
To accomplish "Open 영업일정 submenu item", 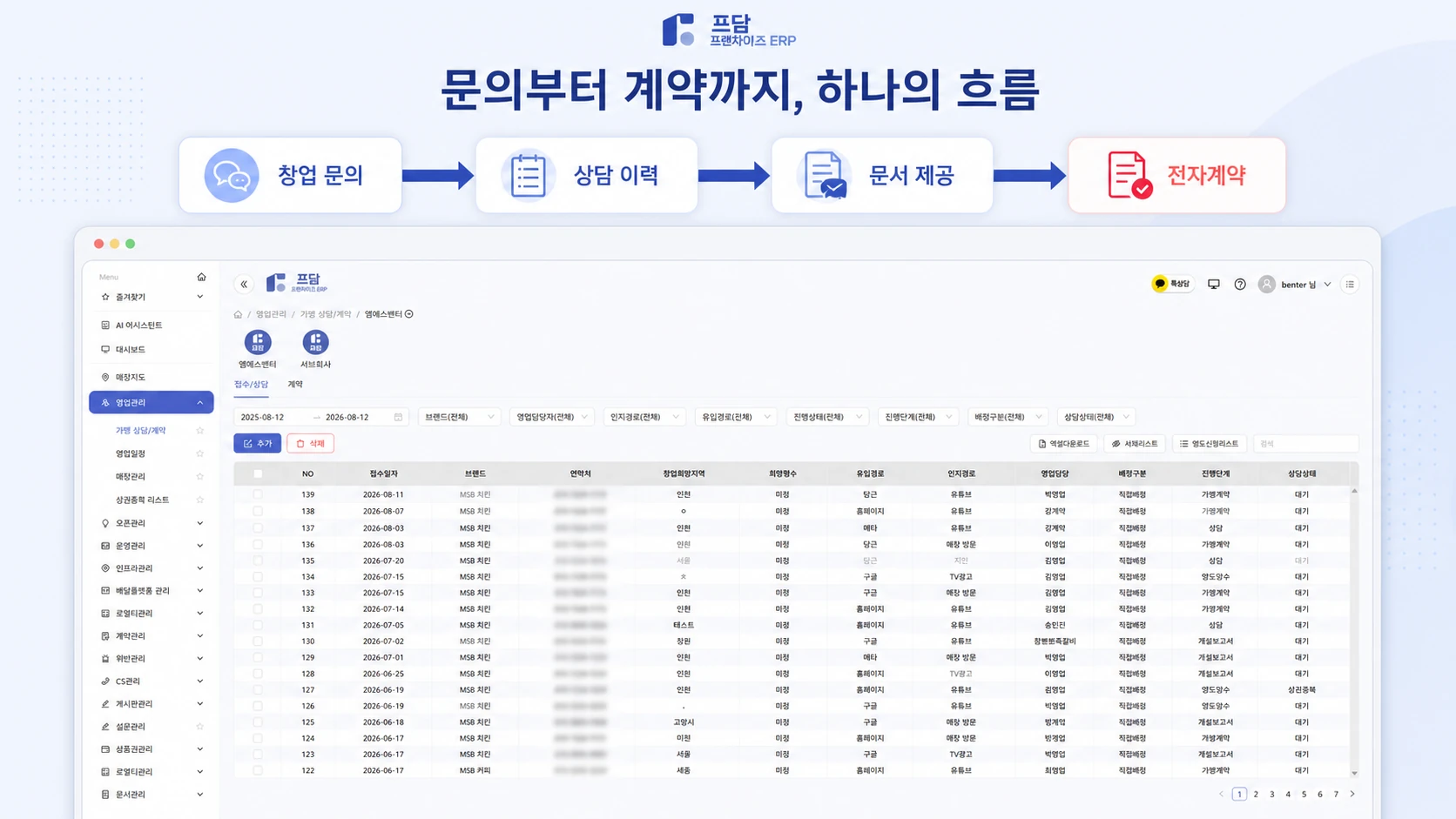I will (x=131, y=453).
